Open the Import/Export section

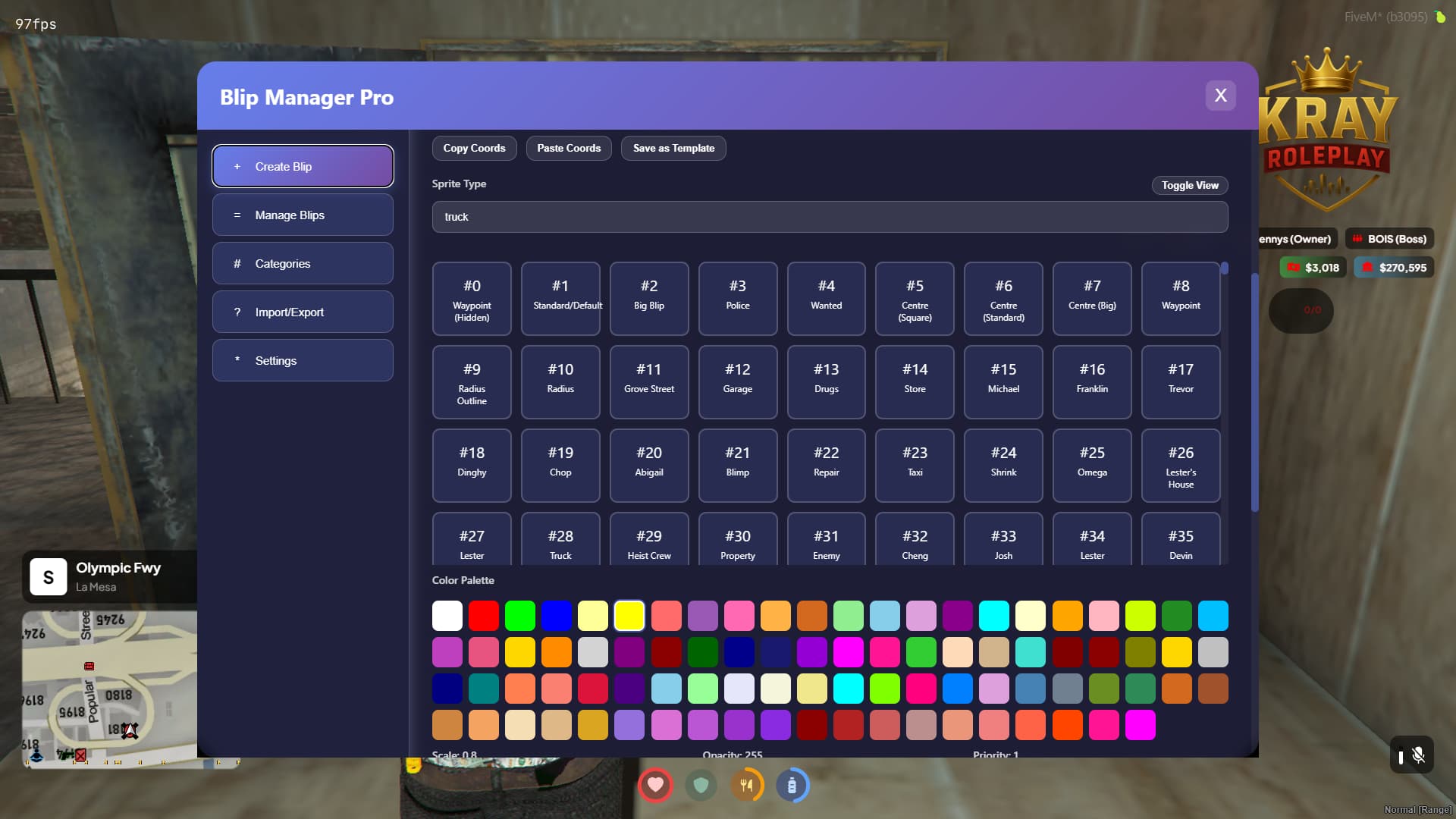coord(302,312)
